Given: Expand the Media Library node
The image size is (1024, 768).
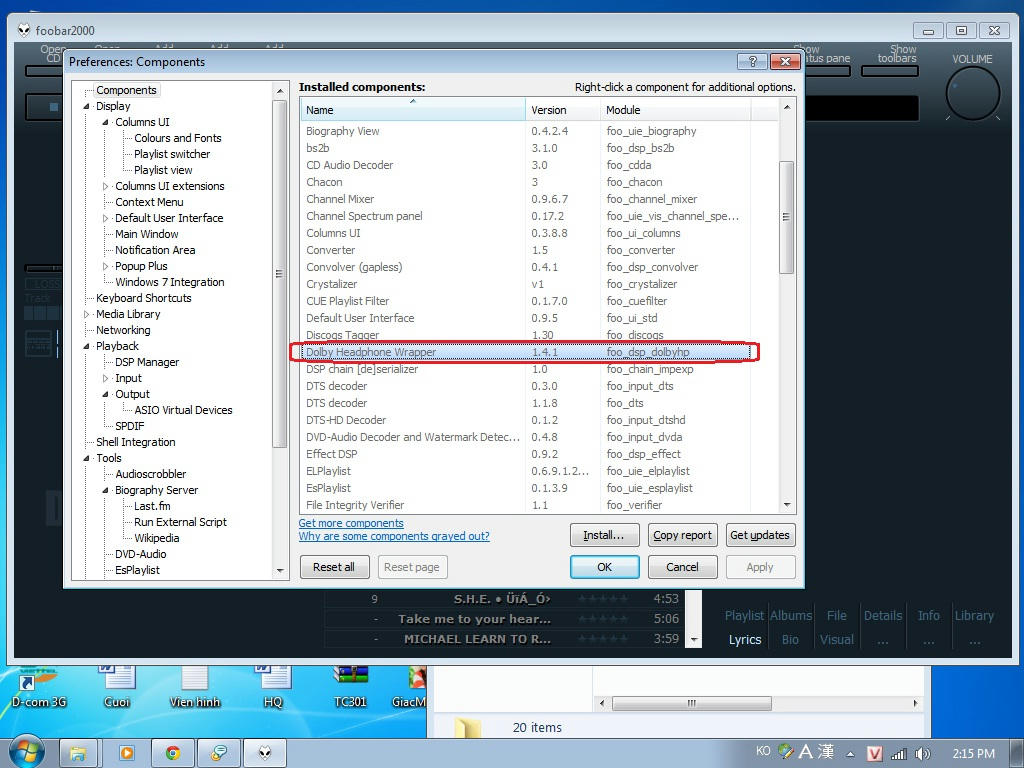Looking at the screenshot, I should tap(86, 314).
